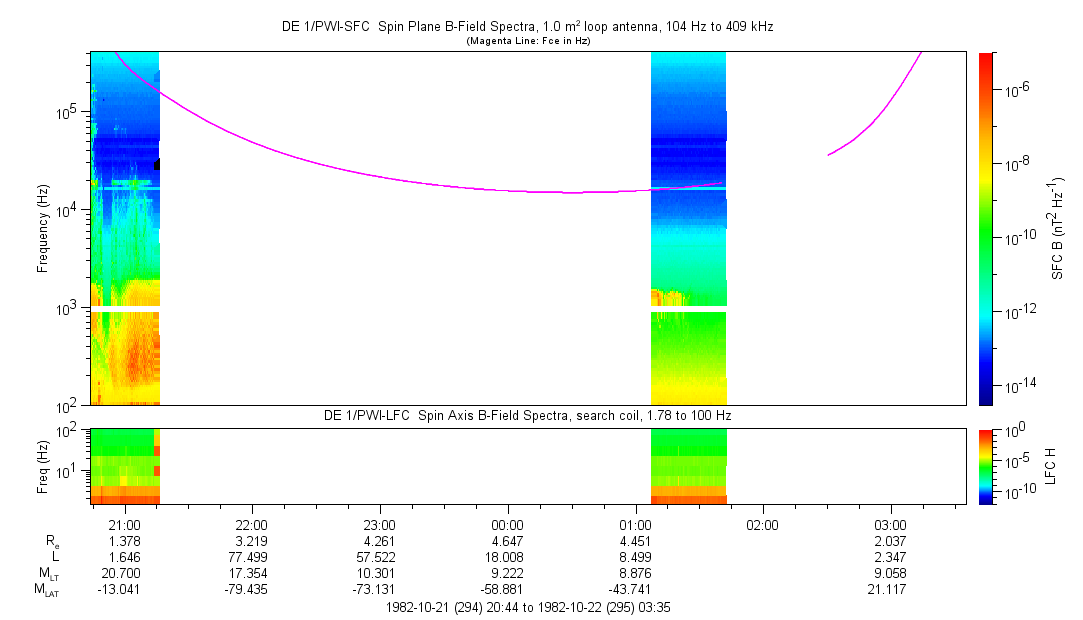Click the SFC B (nT² Hz⁻¹) colorbar label
The image size is (1083, 620).
pyautogui.click(x=1058, y=228)
